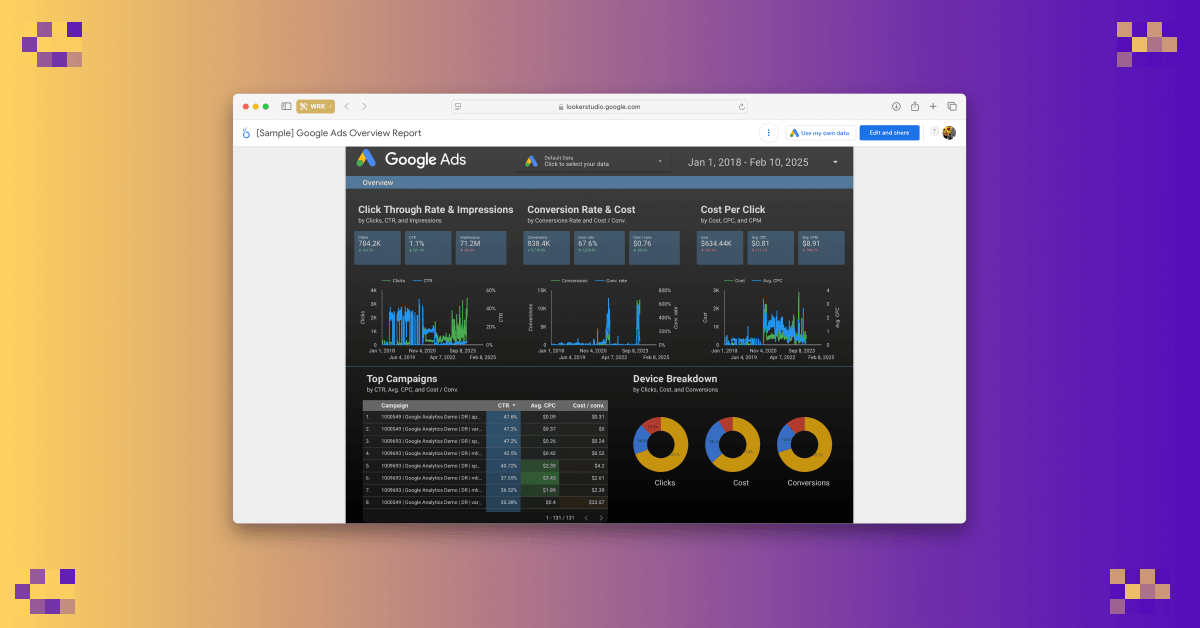Open the user account avatar

click(949, 133)
